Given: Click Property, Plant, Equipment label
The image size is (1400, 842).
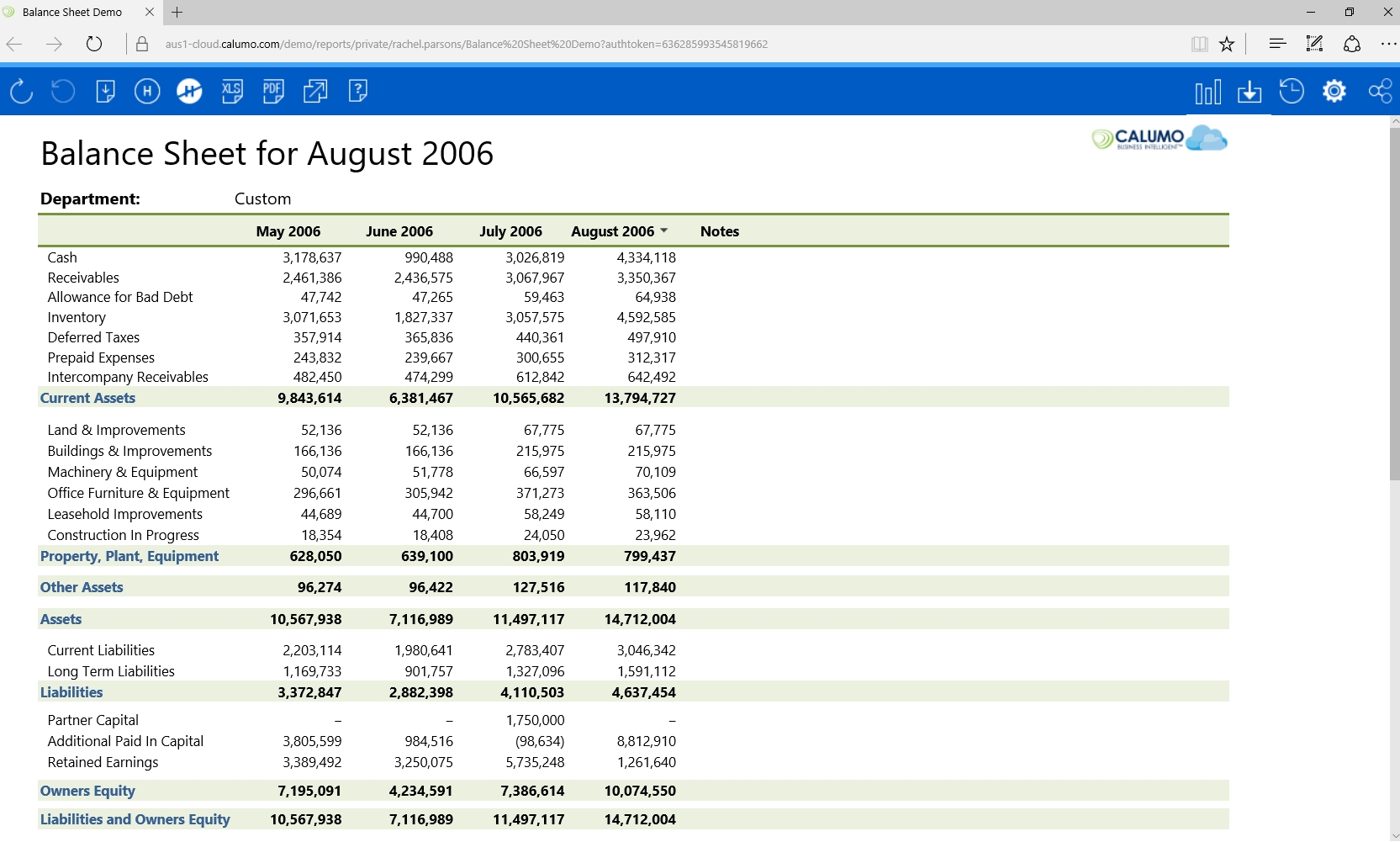Looking at the screenshot, I should click(x=129, y=556).
